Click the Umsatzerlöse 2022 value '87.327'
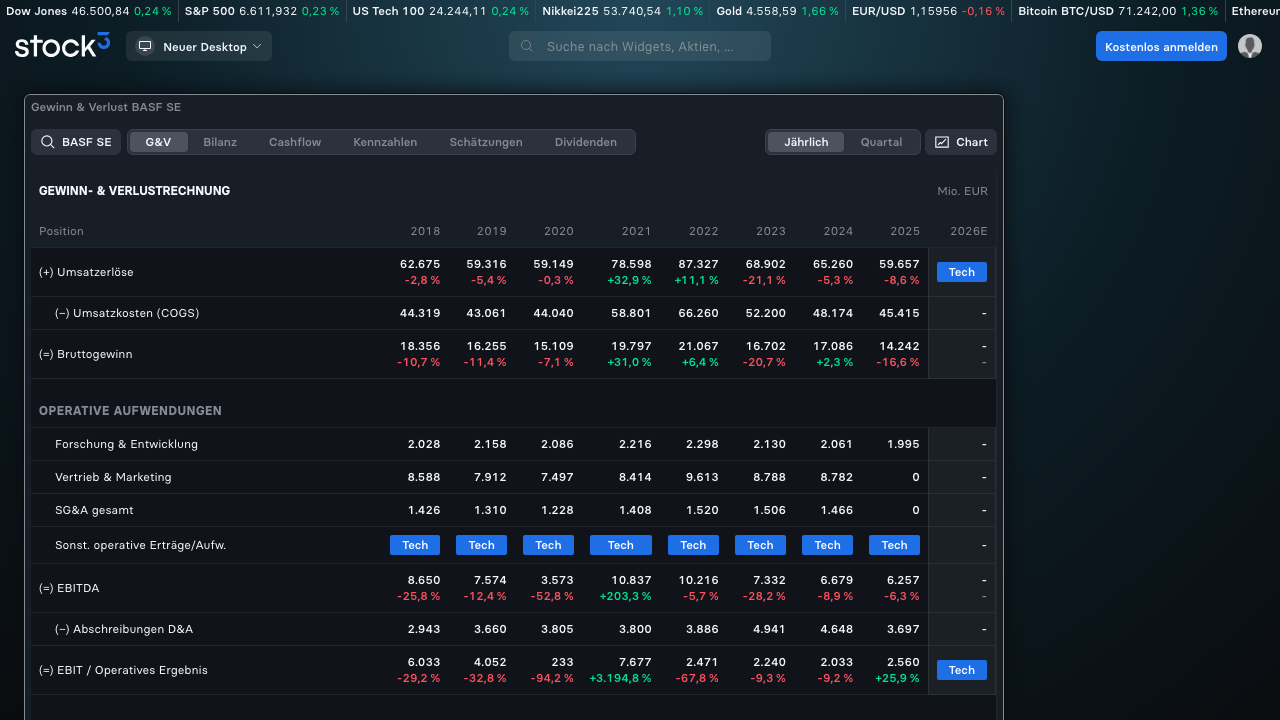Viewport: 1280px width, 720px height. coord(698,264)
